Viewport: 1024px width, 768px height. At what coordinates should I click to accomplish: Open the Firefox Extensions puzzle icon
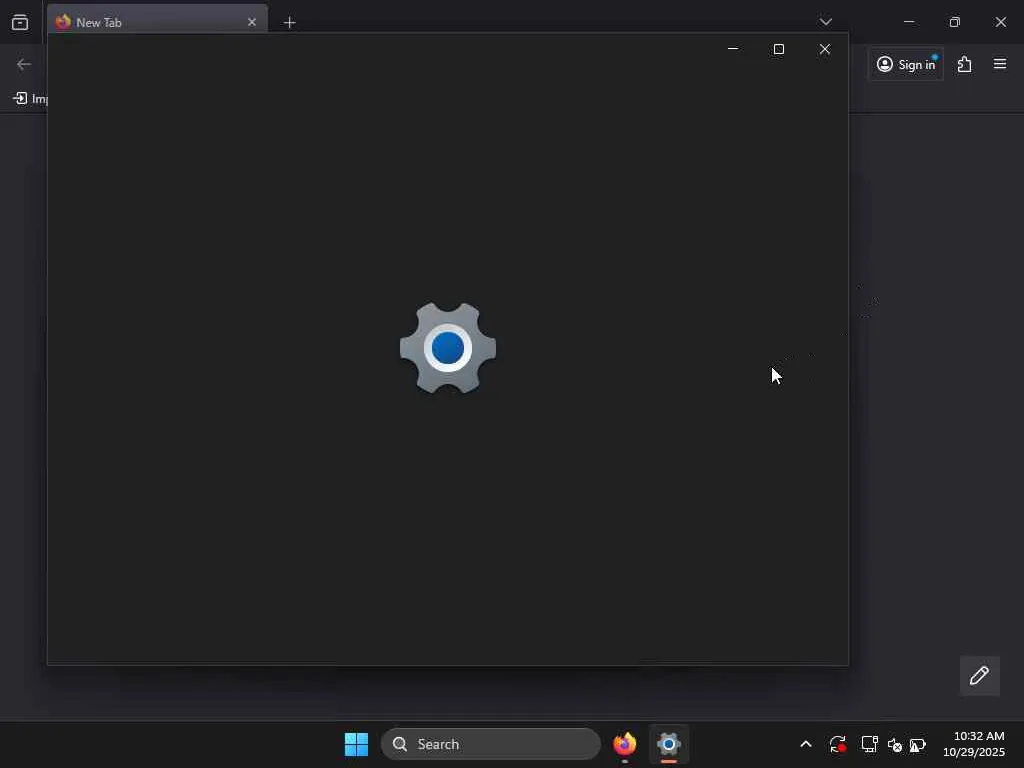pos(965,64)
